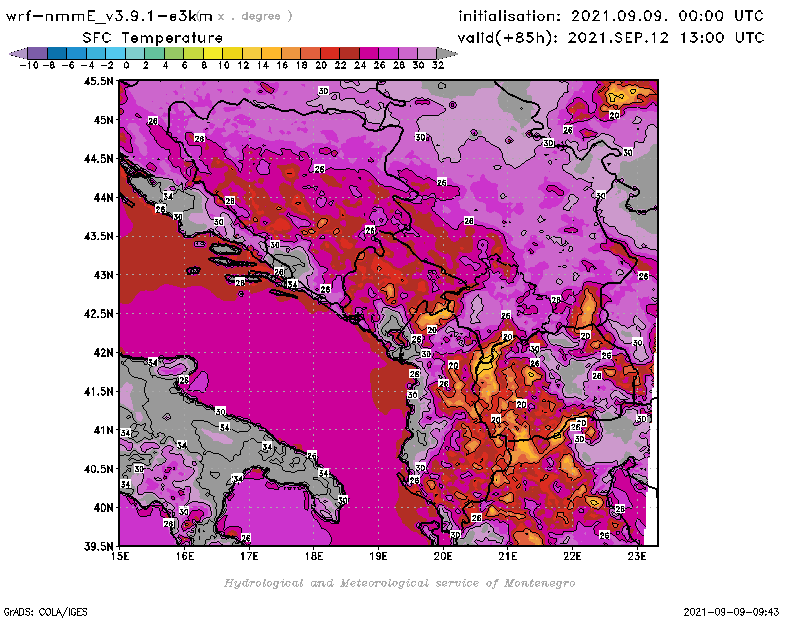Click the '39.5N' latitude label
Image resolution: width=800 pixels, height=618 pixels.
tap(99, 546)
